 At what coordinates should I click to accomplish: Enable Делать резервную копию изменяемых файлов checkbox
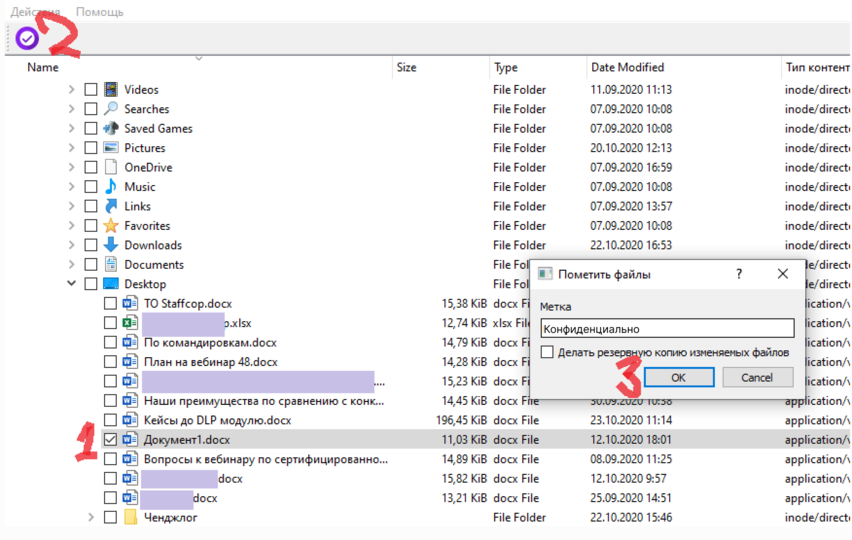(x=547, y=352)
